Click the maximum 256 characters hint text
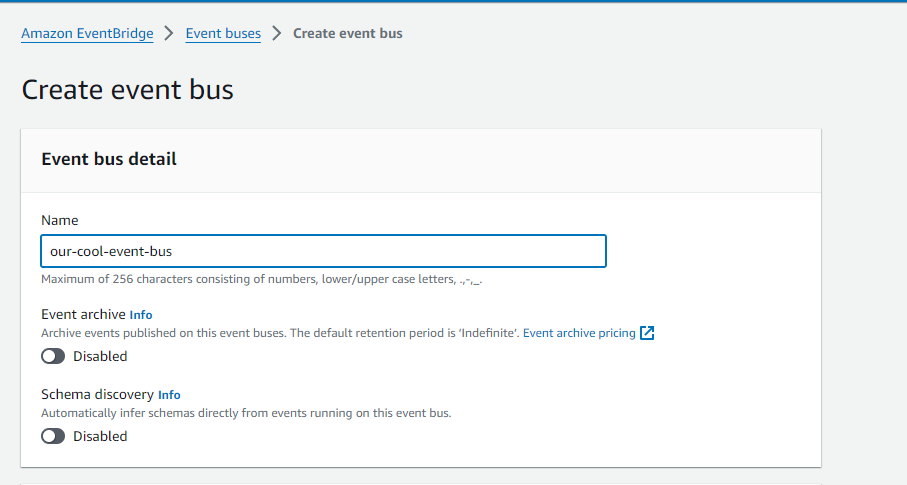Image resolution: width=907 pixels, height=485 pixels. 261,279
